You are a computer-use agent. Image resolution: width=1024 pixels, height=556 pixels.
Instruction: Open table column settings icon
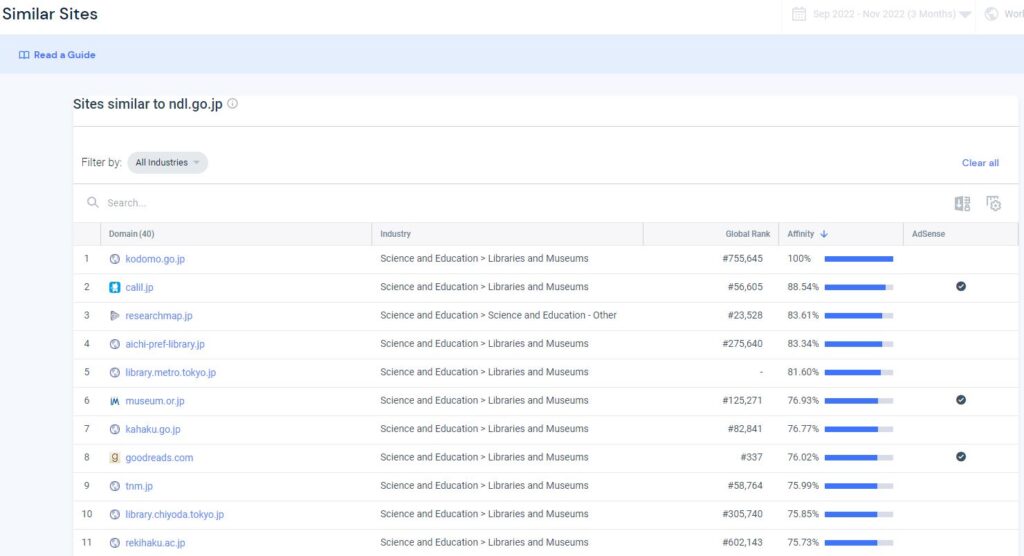[993, 204]
